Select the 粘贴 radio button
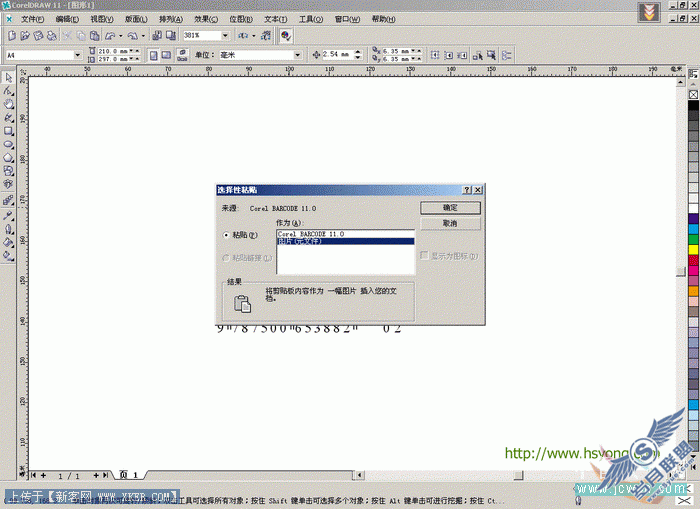This screenshot has height=509, width=700. [226, 235]
